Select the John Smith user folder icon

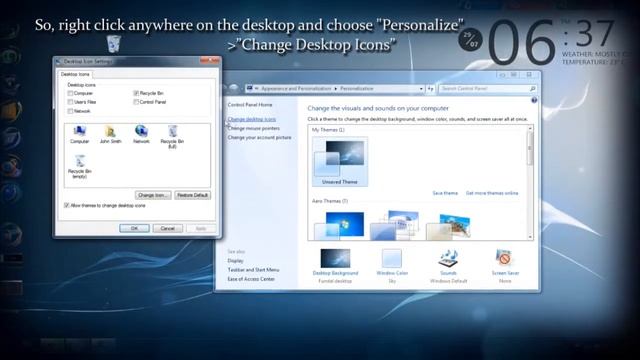click(x=111, y=135)
